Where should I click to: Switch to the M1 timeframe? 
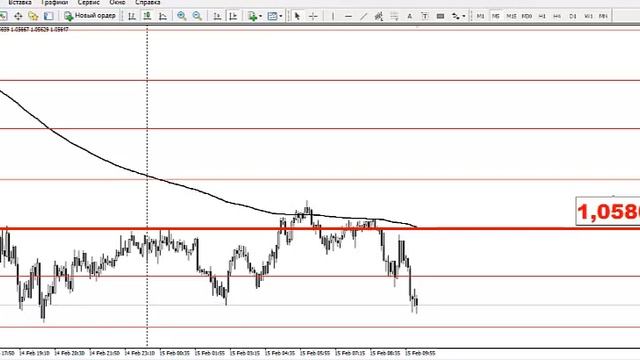pyautogui.click(x=480, y=16)
